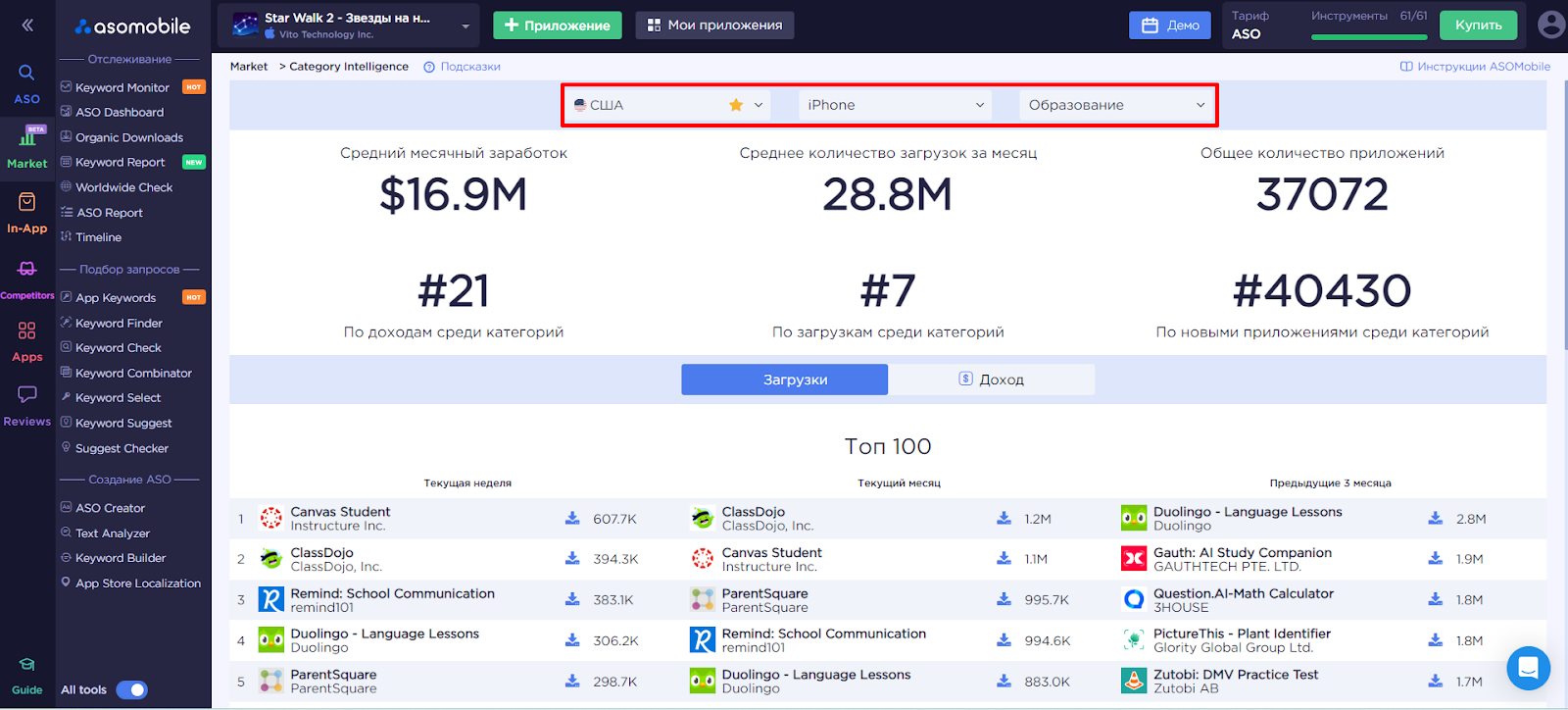Viewport: 1568px width, 710px height.
Task: Open Suggest Checker in sidebar
Action: coord(122,448)
